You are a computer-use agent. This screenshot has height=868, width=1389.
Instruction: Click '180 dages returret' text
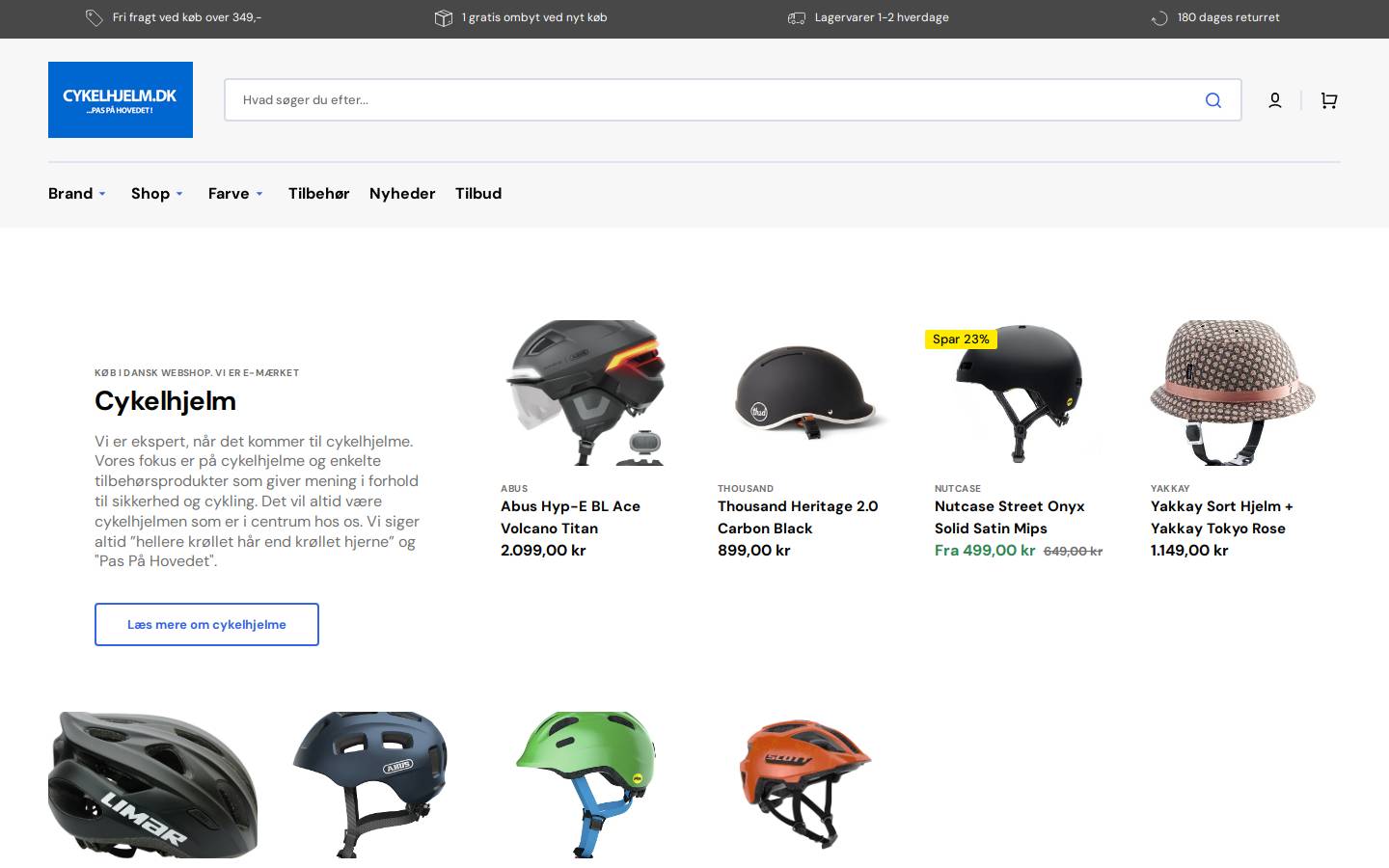click(1229, 17)
